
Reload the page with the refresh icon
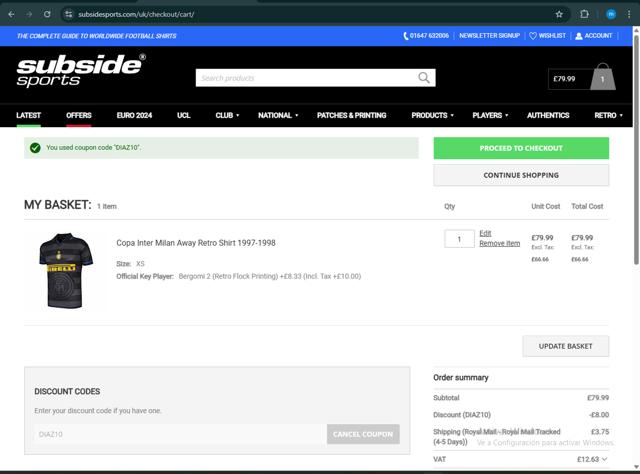[47, 14]
